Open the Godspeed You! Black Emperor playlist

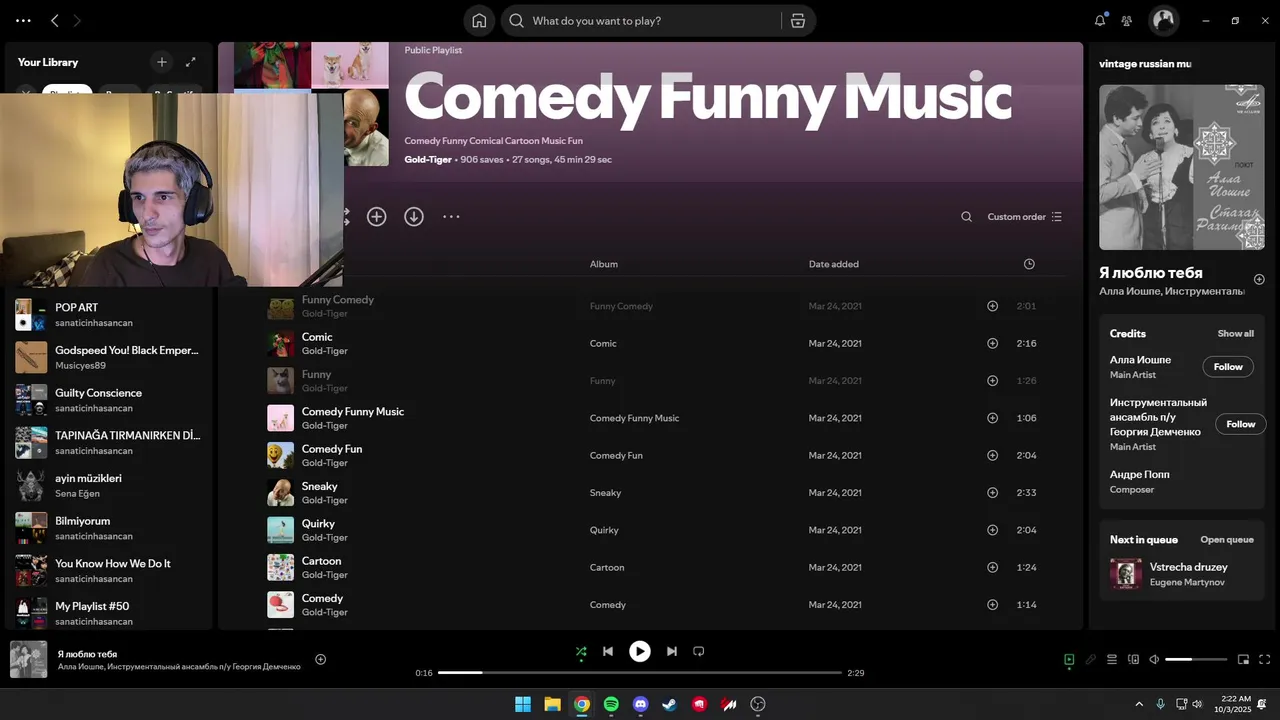click(x=109, y=357)
